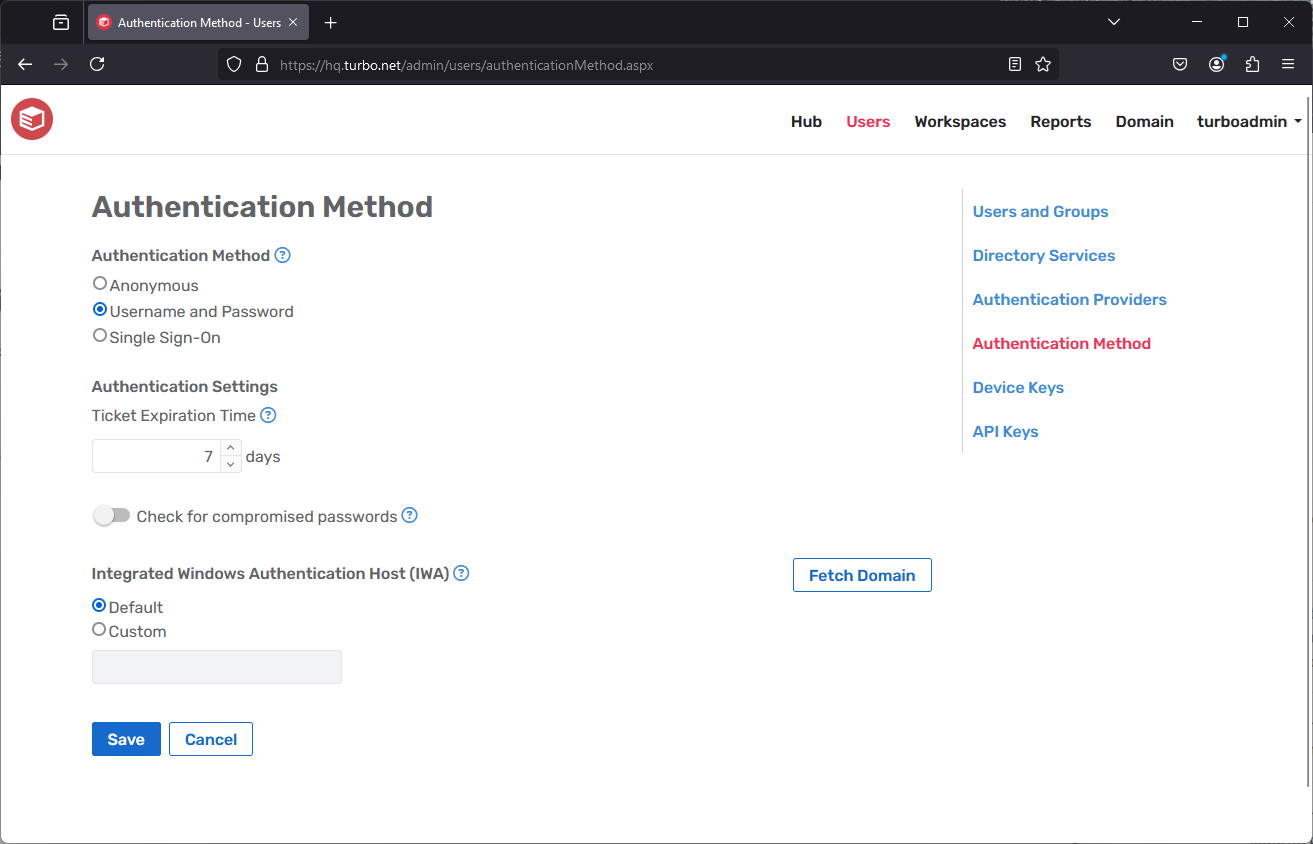1313x844 pixels.
Task: Choose Custom for the IWA host
Action: pos(98,629)
